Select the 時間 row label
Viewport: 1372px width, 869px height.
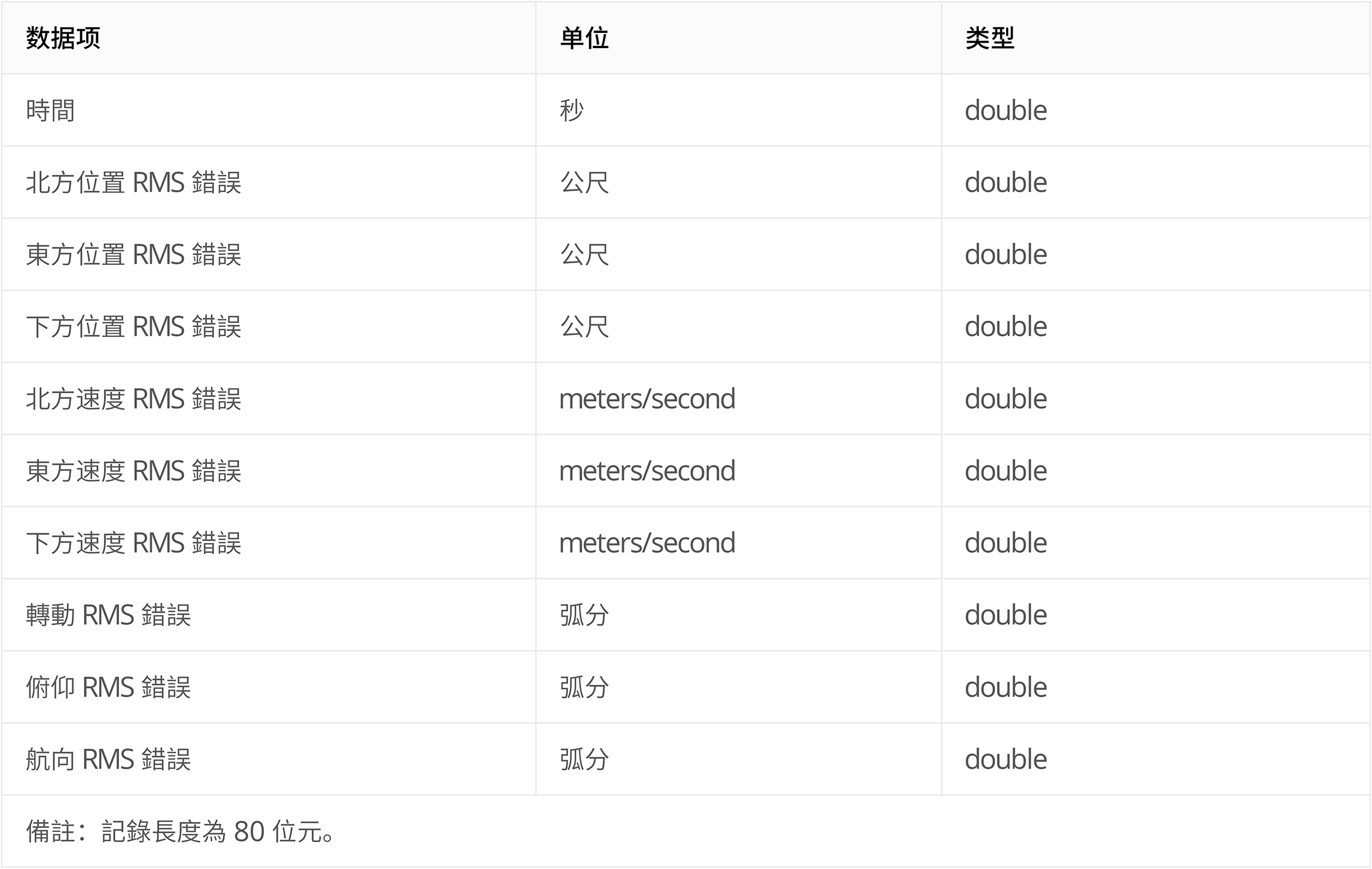click(x=50, y=110)
